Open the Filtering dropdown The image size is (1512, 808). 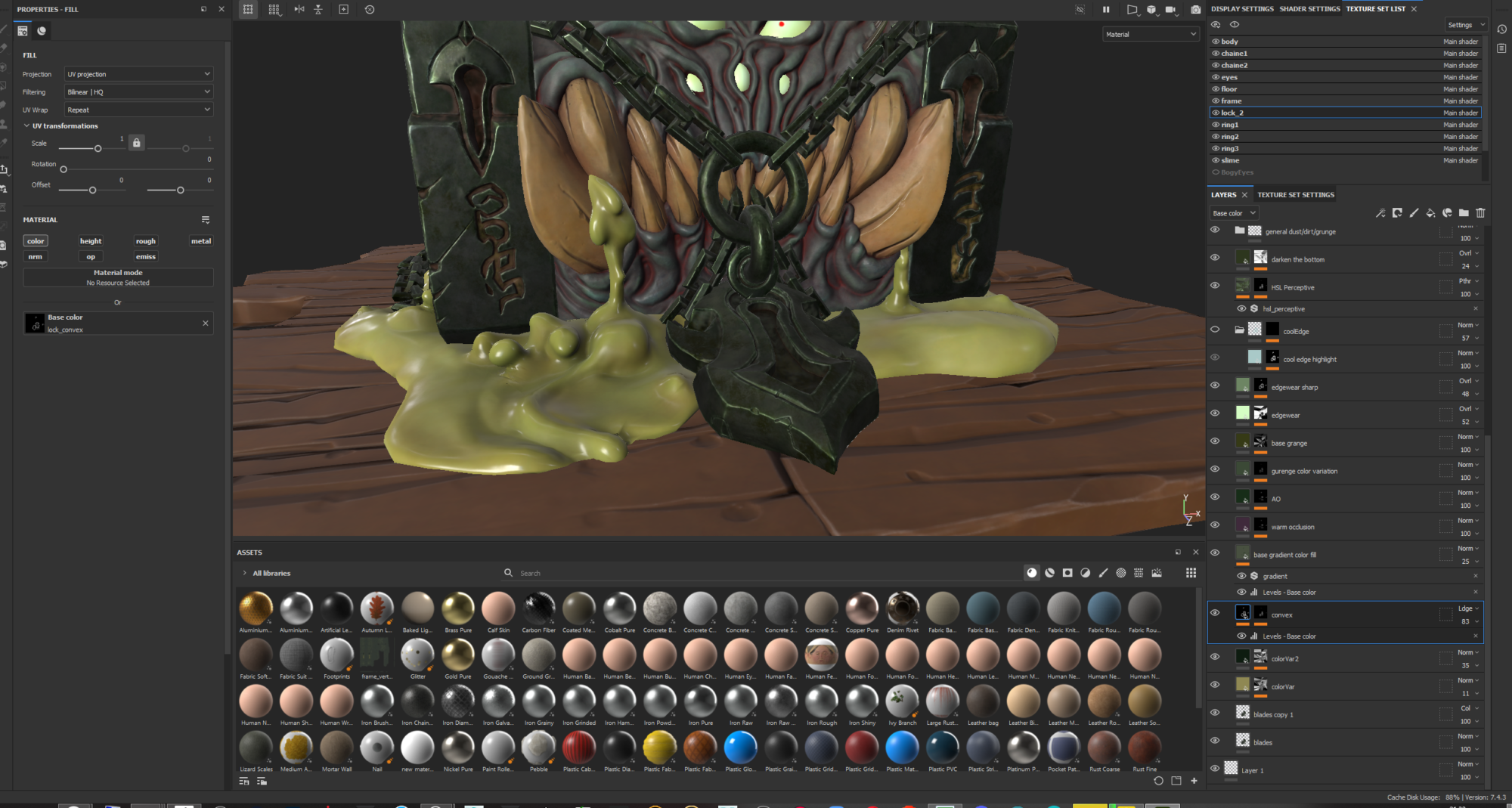(138, 92)
